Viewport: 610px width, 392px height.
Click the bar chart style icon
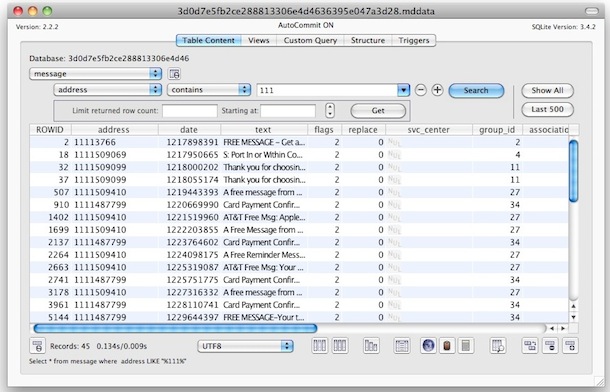click(371, 345)
